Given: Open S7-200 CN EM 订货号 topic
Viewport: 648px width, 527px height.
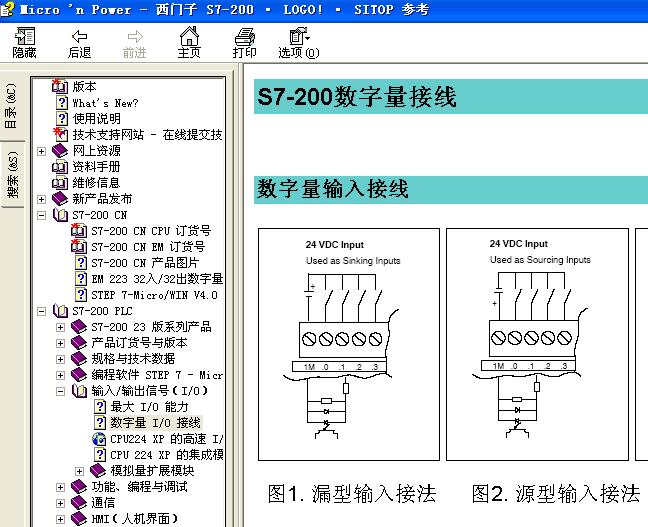Looking at the screenshot, I should point(148,247).
